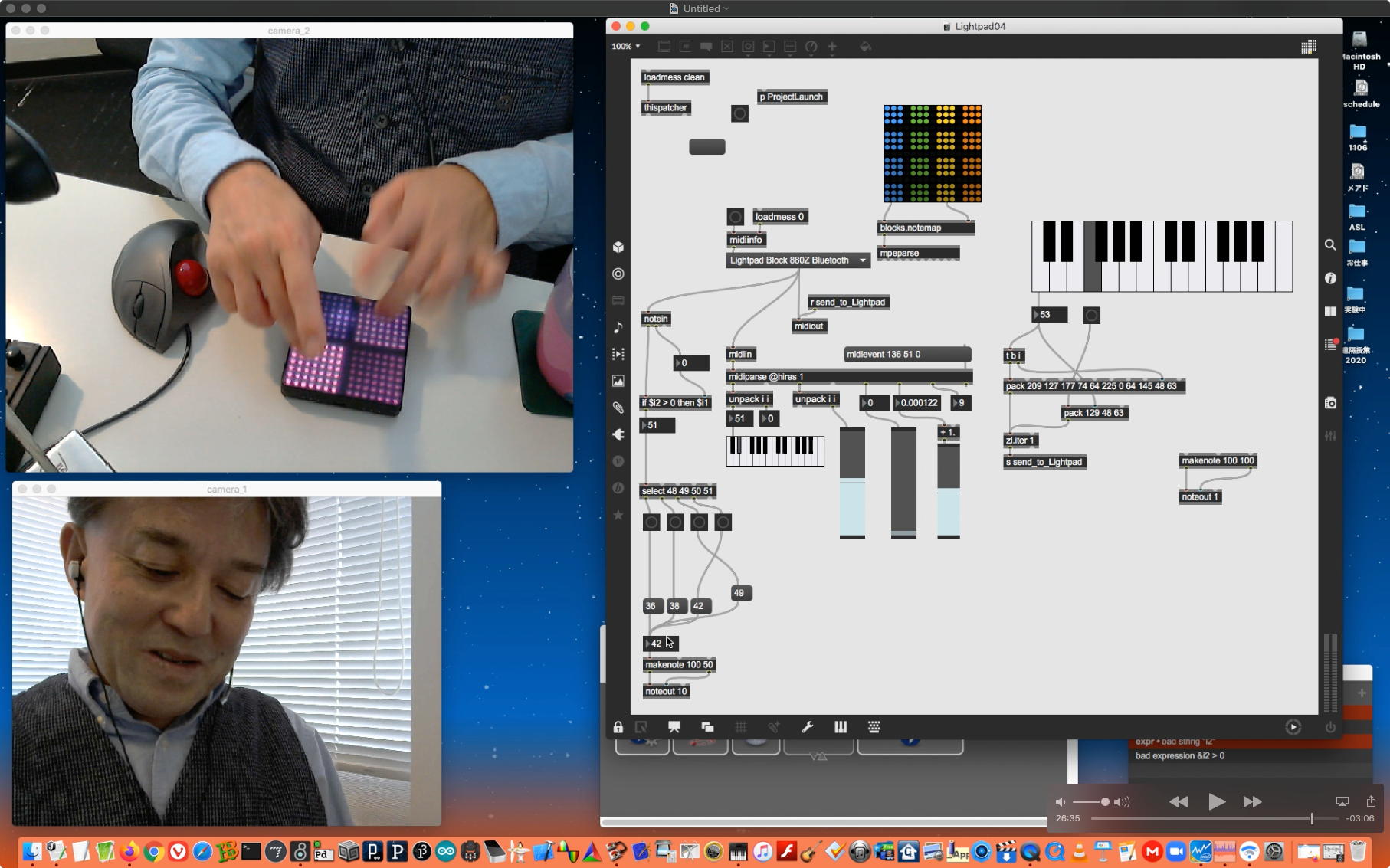Click the patcher lock icon
This screenshot has width=1390, height=868.
[x=618, y=727]
